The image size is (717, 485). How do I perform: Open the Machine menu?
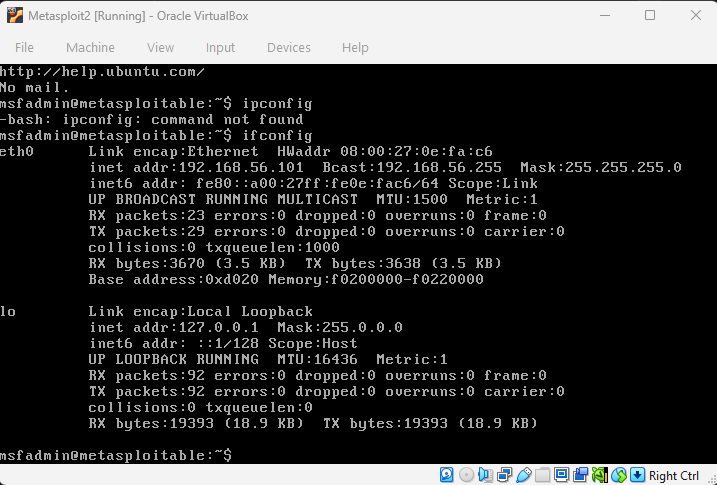[x=90, y=48]
